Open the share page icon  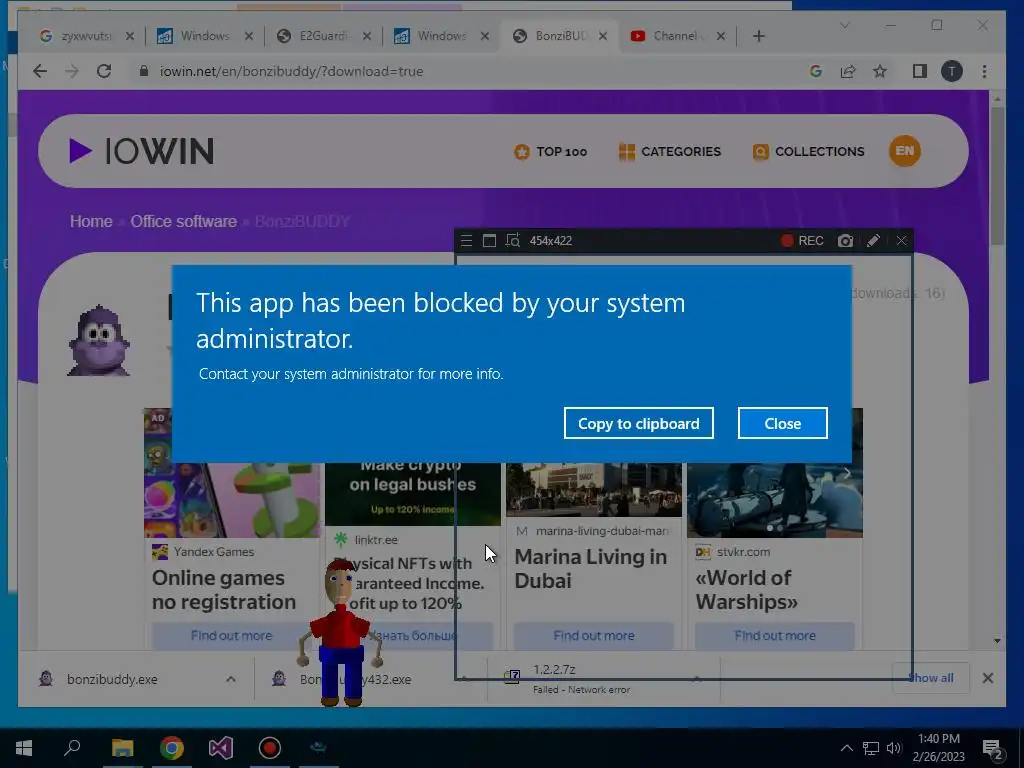[x=848, y=71]
